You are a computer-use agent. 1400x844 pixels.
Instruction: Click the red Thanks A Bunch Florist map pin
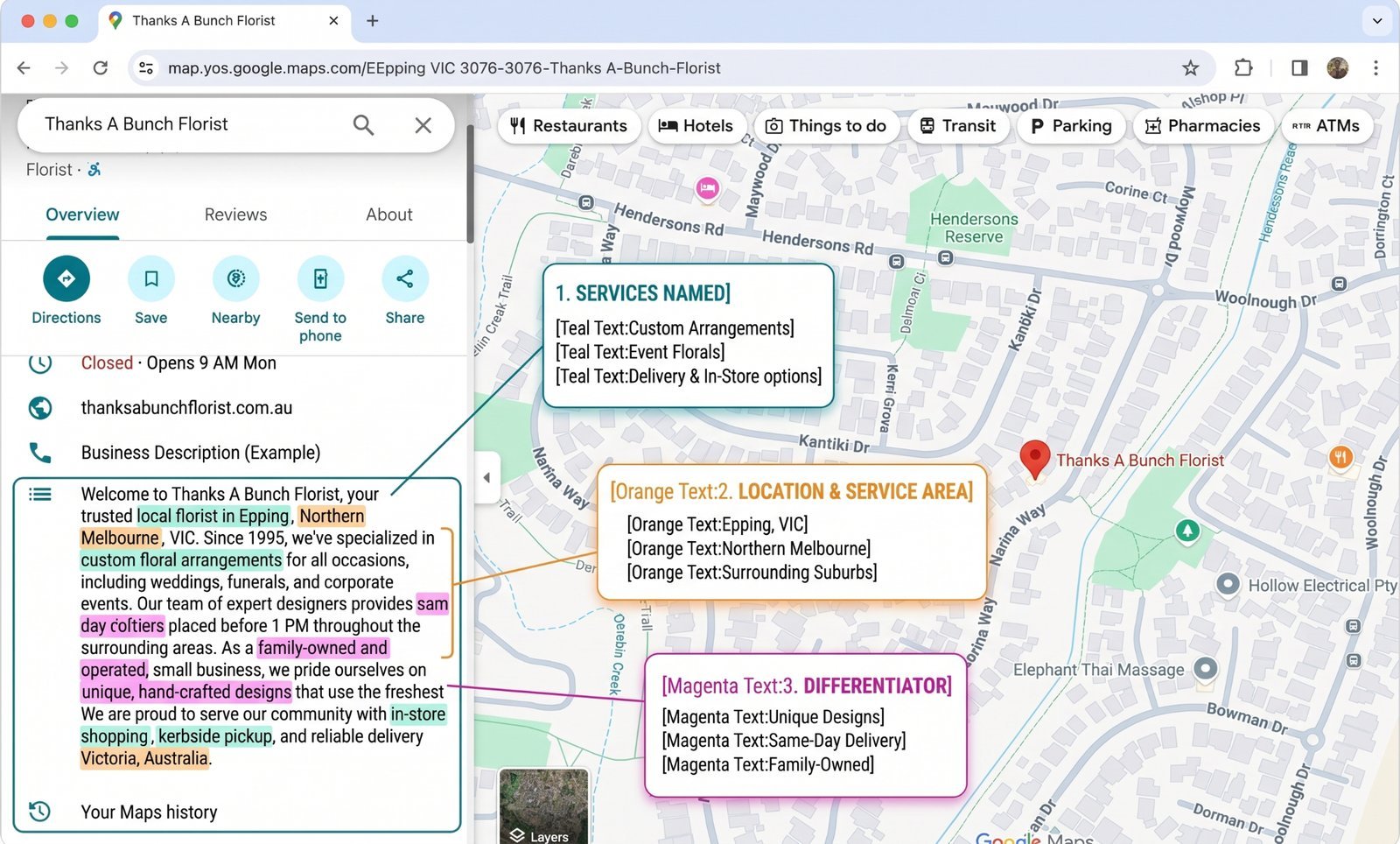(x=1035, y=459)
